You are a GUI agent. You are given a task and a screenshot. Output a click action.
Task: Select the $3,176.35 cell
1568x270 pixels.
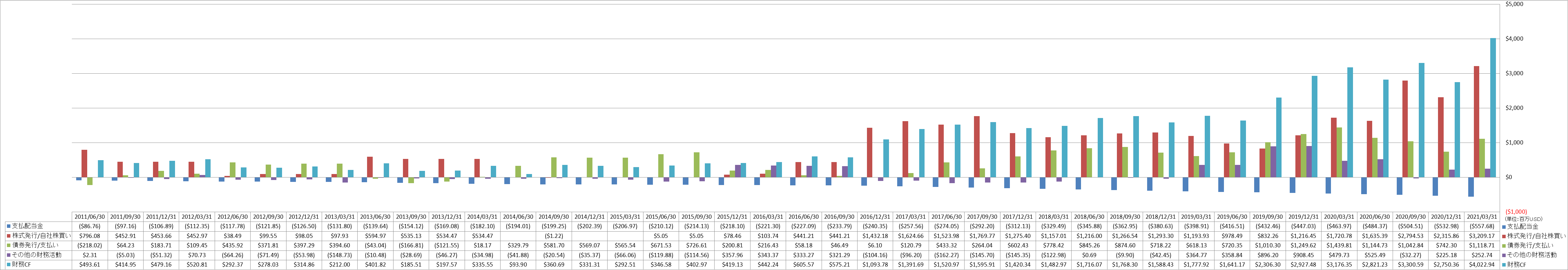[x=1339, y=265]
